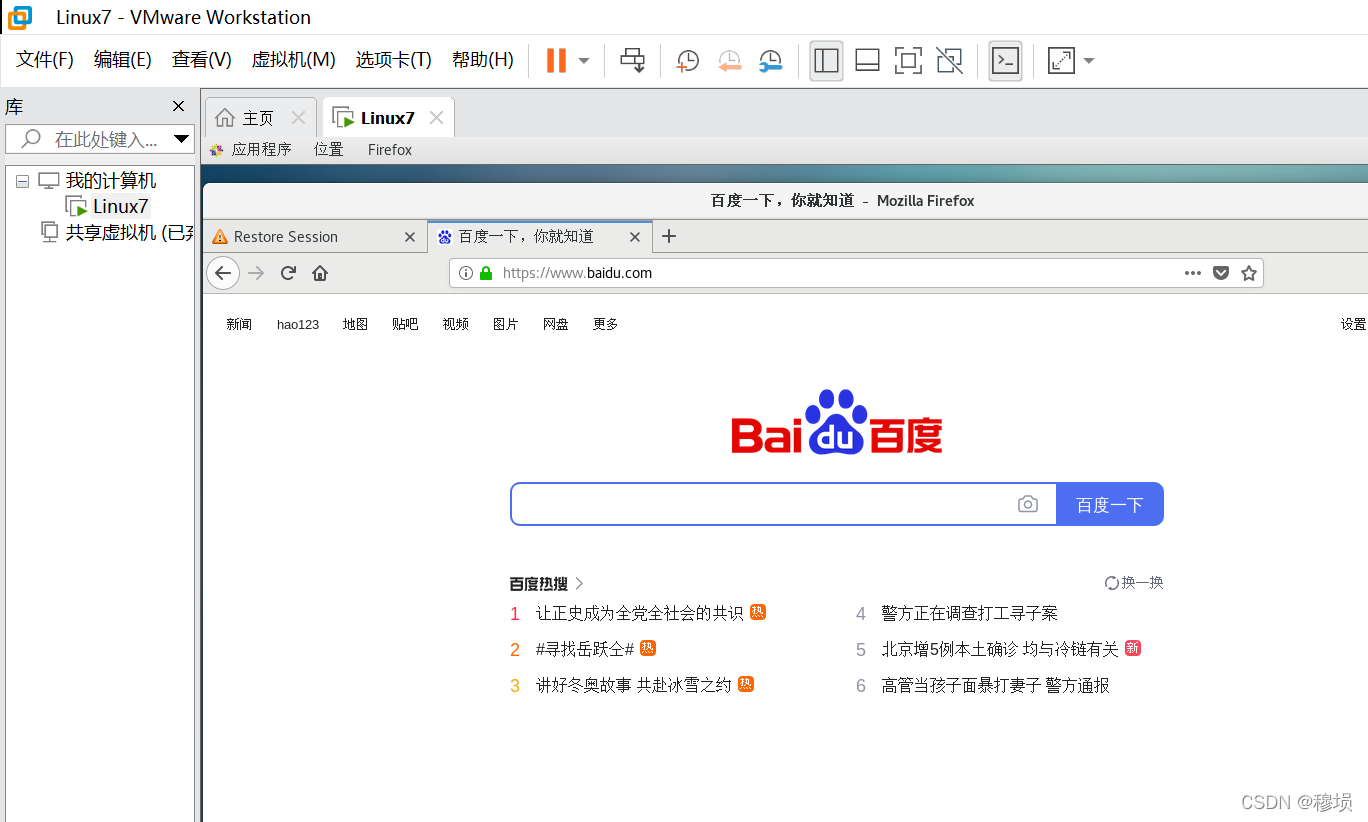This screenshot has height=822, width=1368.
Task: Open a new Firefox tab with plus
Action: pos(669,237)
